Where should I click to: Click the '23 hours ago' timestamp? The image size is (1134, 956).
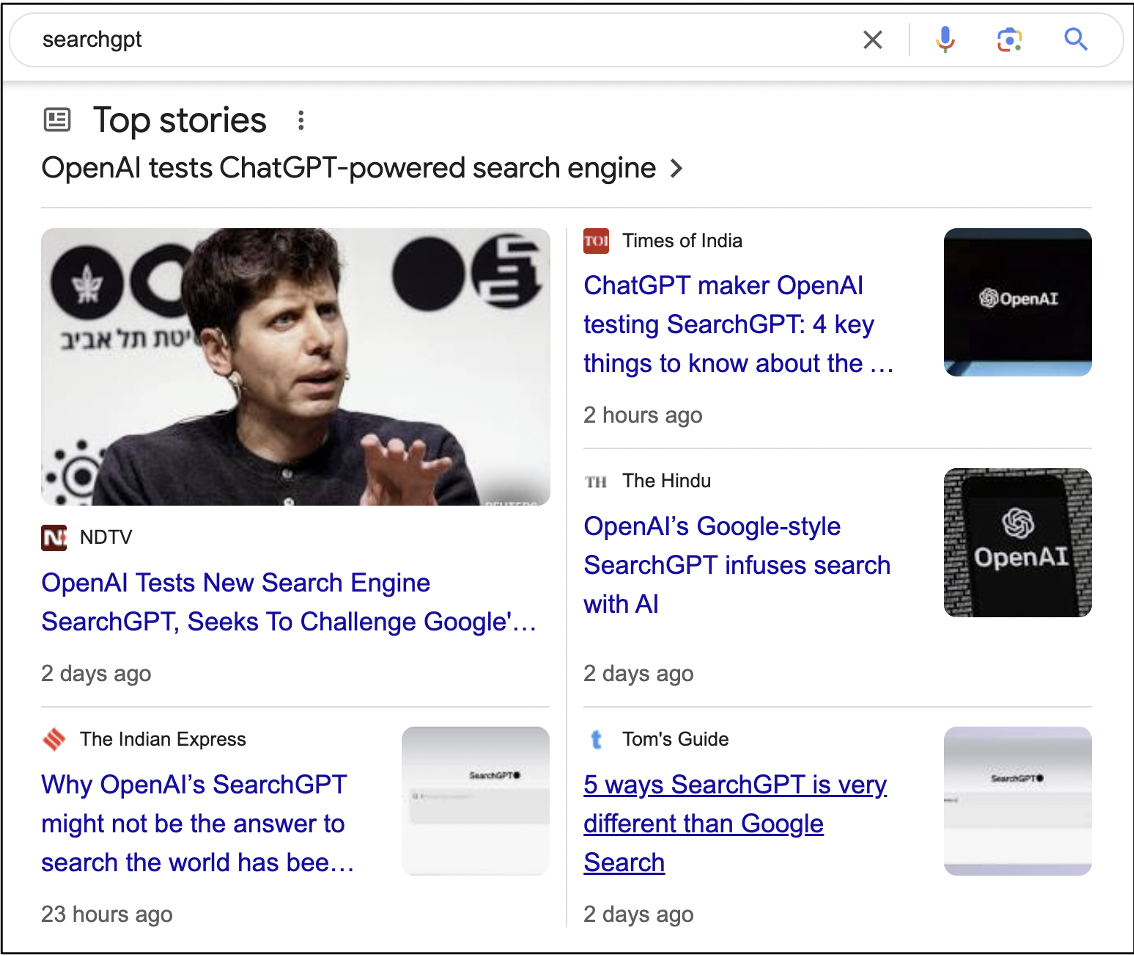point(107,914)
